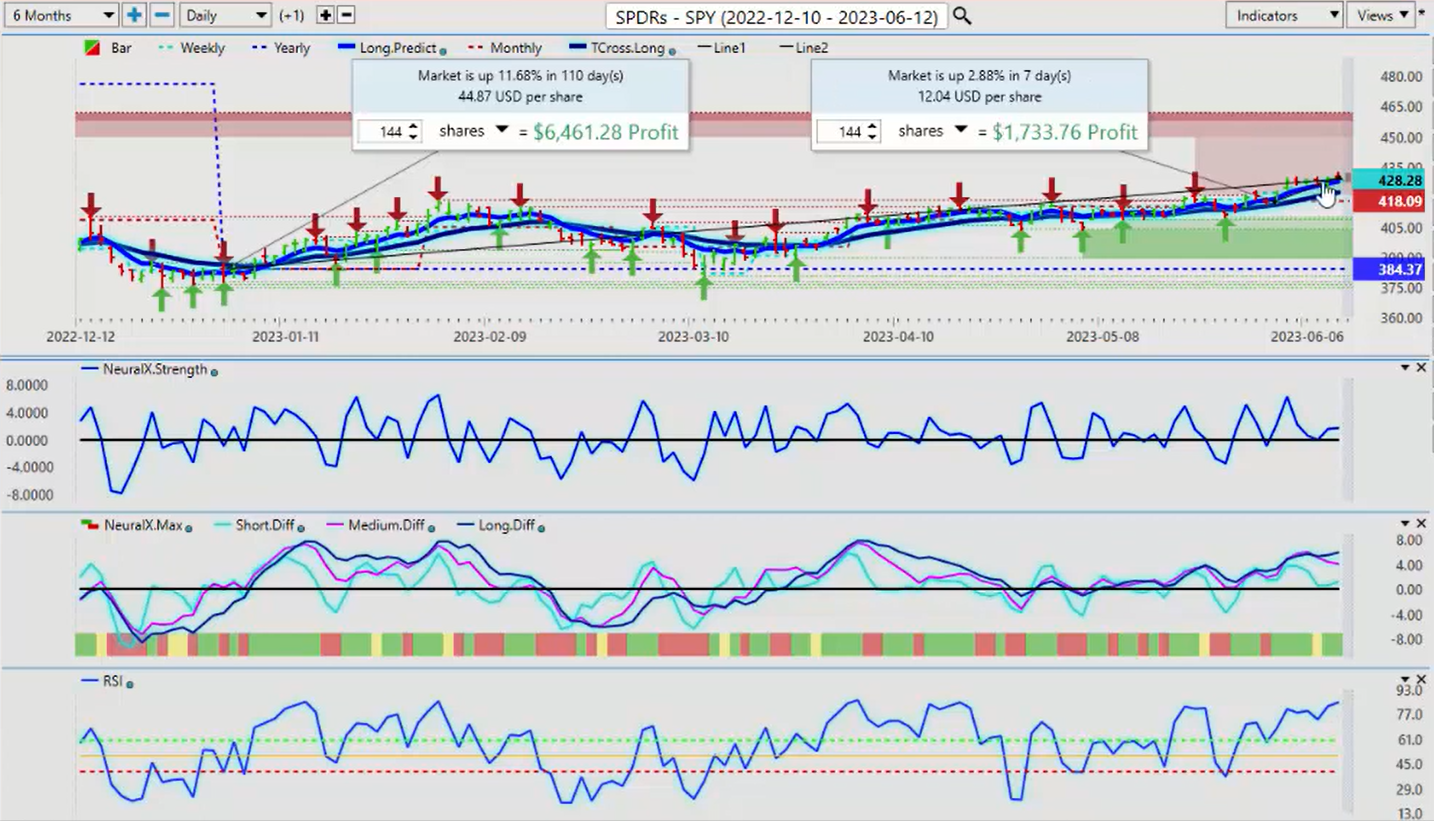Toggle the Weekly legend item
This screenshot has height=821, width=1434.
pyautogui.click(x=192, y=48)
